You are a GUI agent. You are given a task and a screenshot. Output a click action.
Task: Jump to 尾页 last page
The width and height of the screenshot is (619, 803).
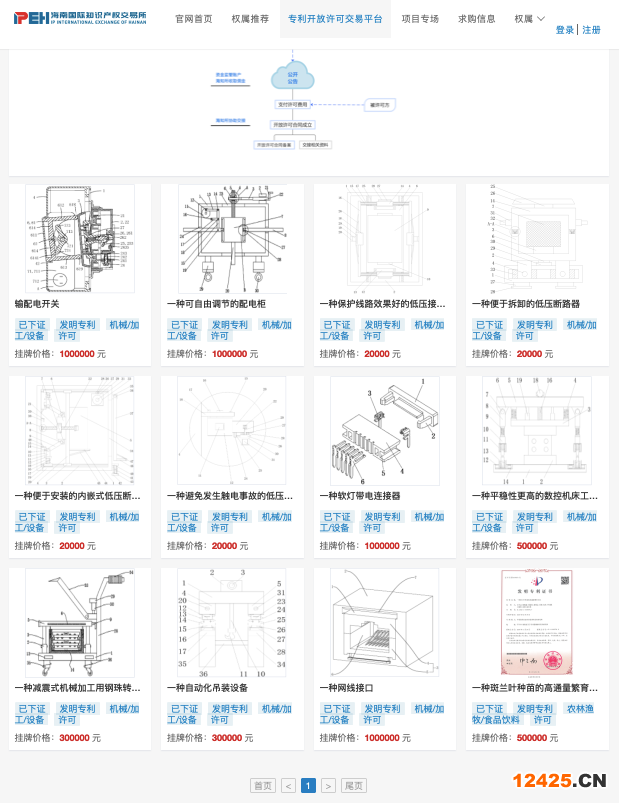pos(353,786)
